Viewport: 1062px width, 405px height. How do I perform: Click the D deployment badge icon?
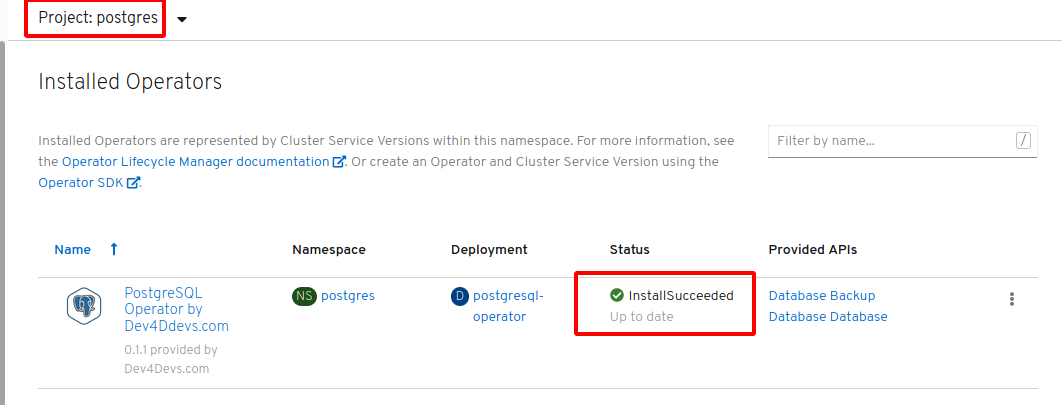click(x=460, y=296)
